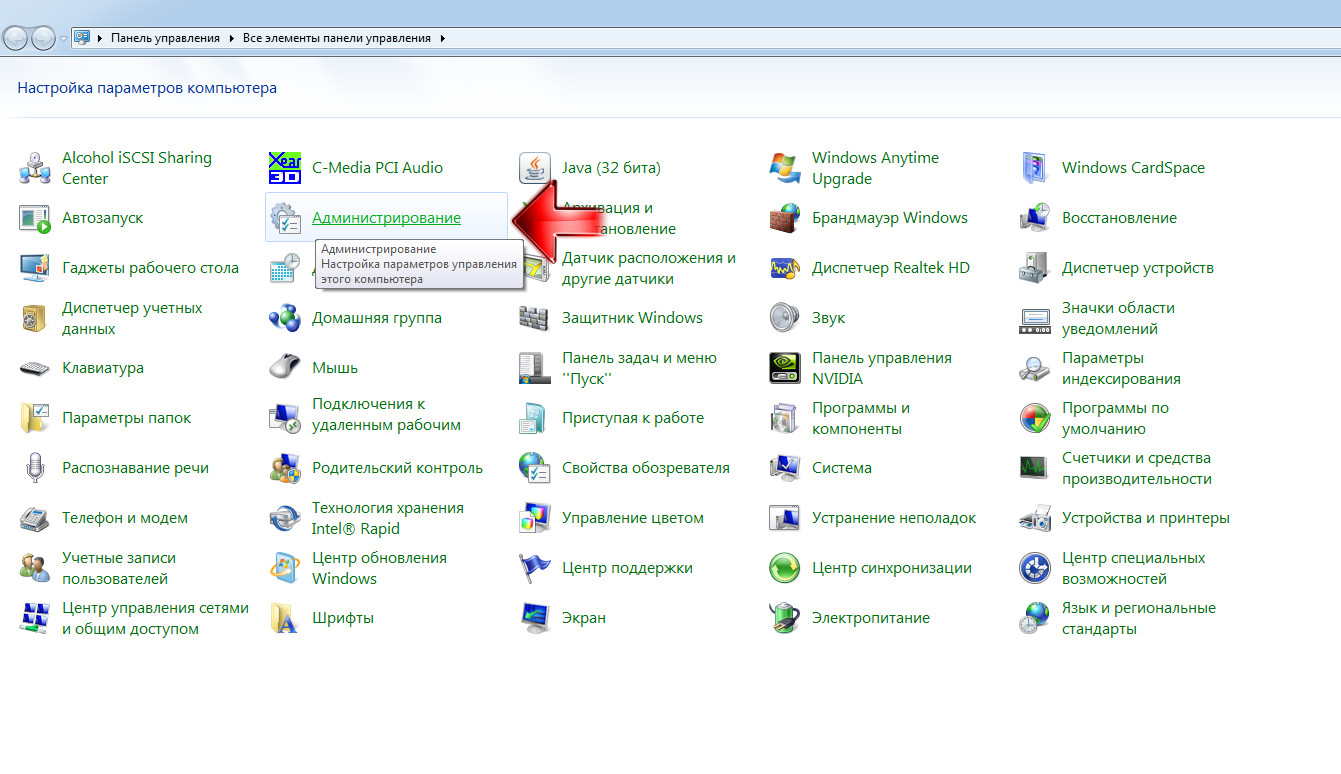Open the Диспетчер устройств icon
This screenshot has width=1341, height=774.
(x=1035, y=268)
